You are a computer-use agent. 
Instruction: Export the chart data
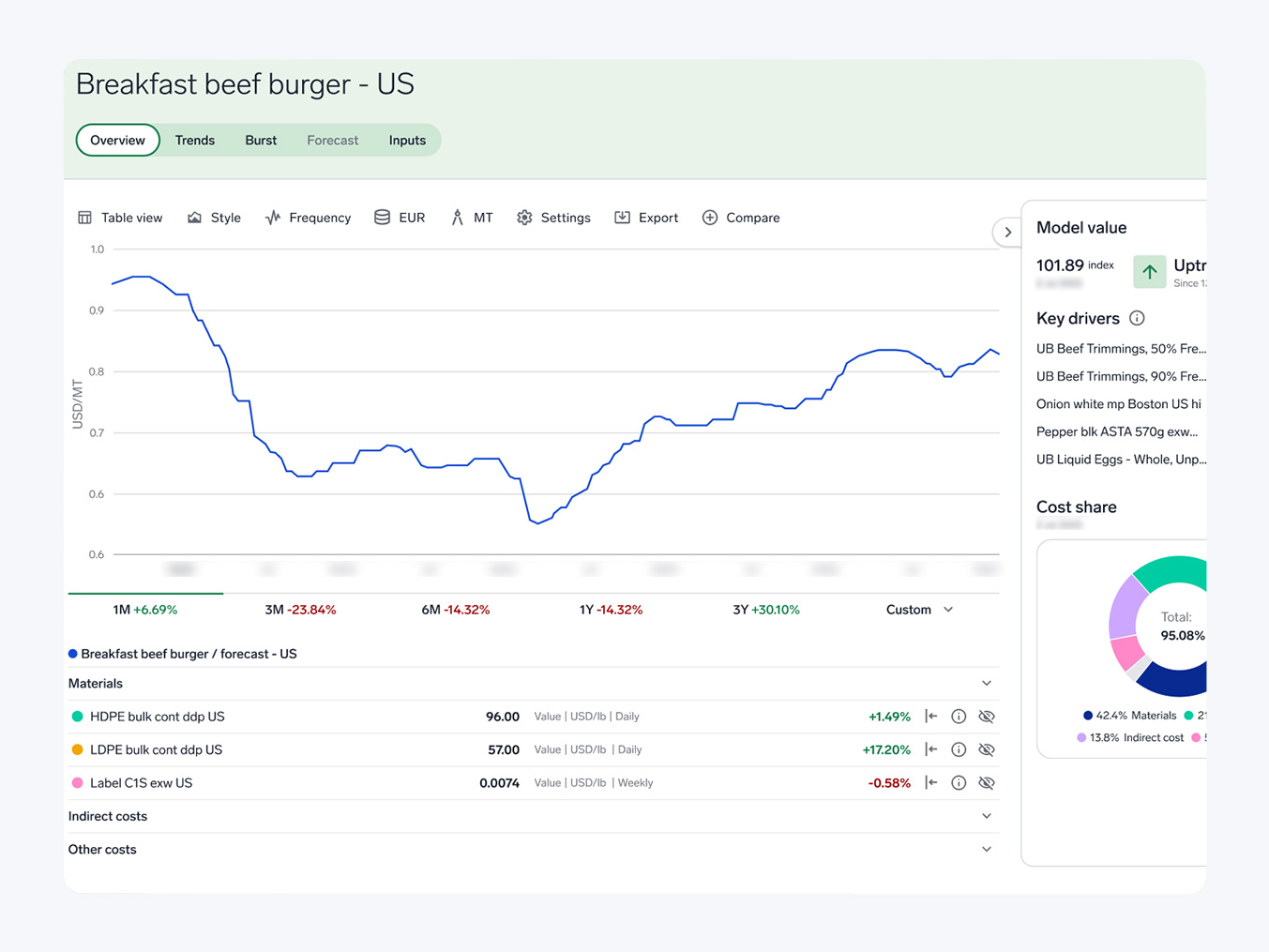(646, 218)
